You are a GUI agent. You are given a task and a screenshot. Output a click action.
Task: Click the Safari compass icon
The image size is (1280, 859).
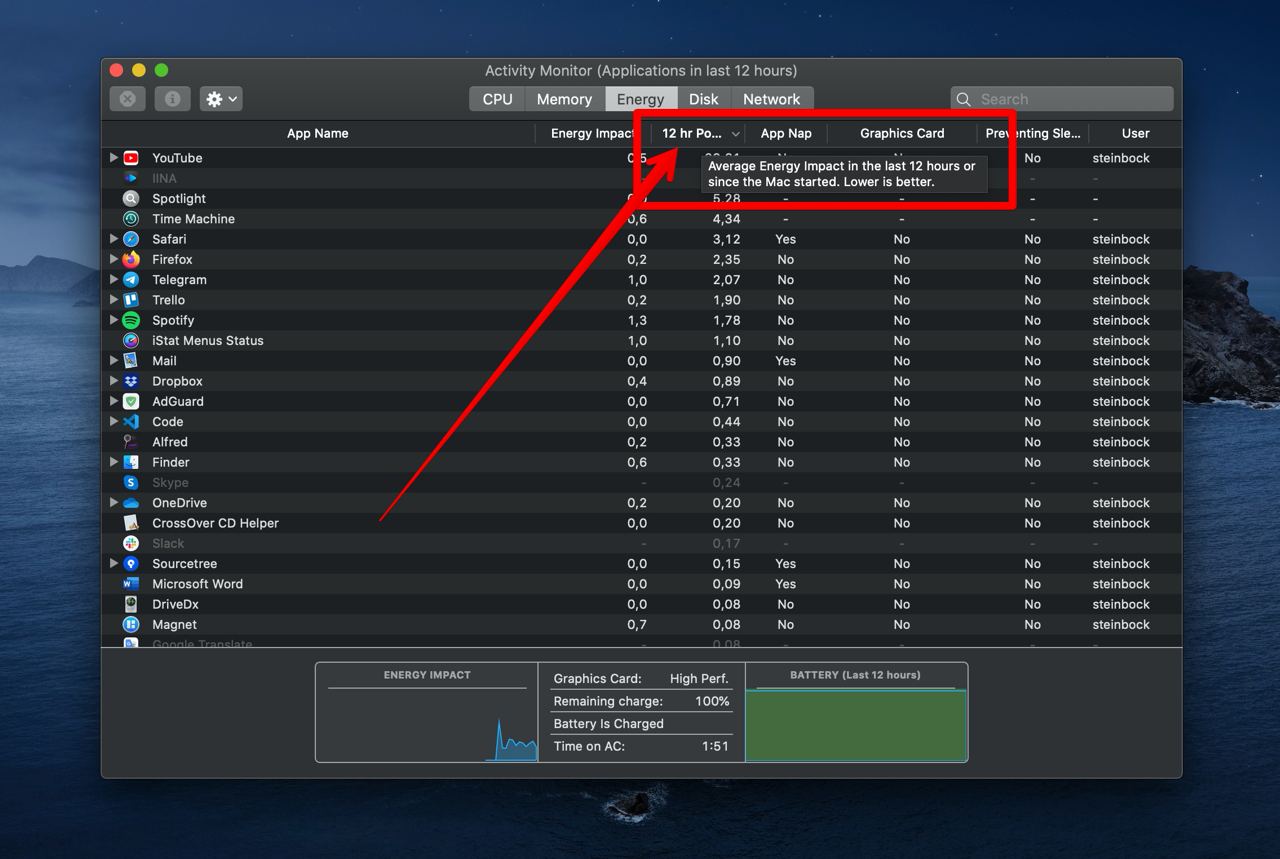pyautogui.click(x=131, y=239)
